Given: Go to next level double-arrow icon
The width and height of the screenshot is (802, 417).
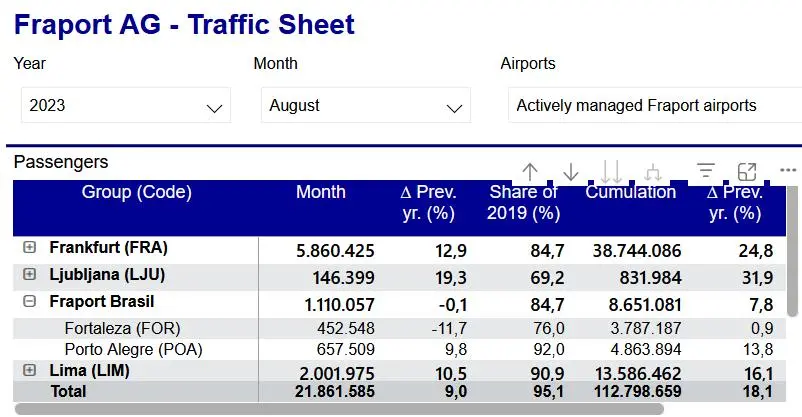Looking at the screenshot, I should point(611,172).
